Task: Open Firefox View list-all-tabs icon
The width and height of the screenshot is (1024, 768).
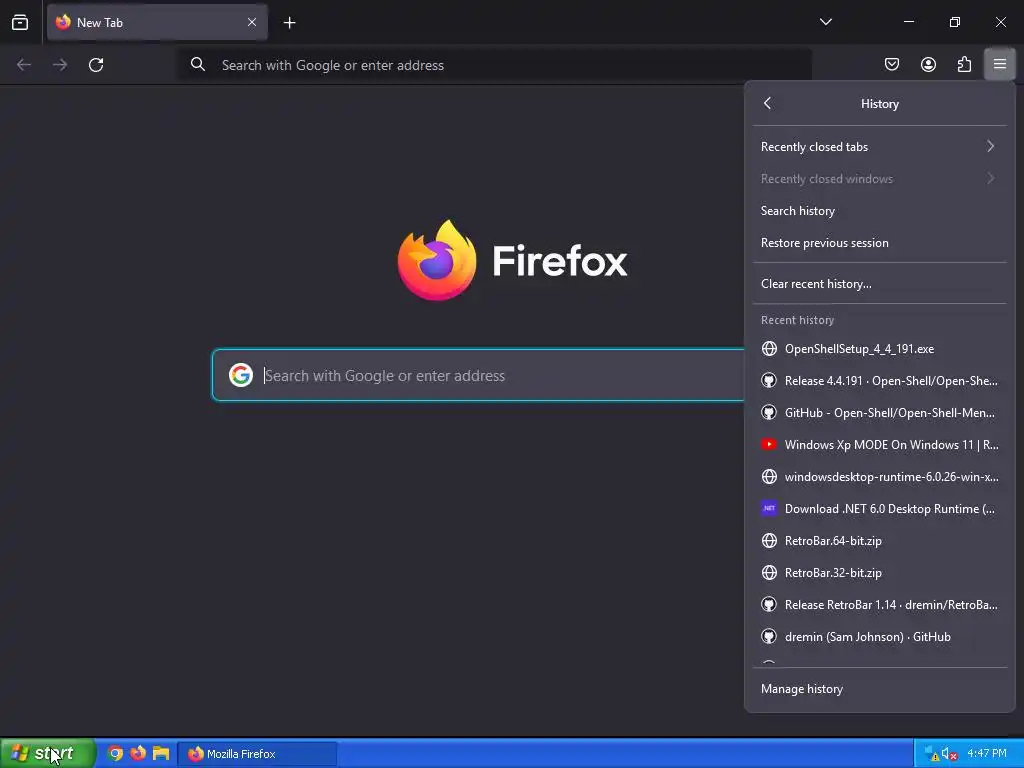Action: pyautogui.click(x=20, y=22)
